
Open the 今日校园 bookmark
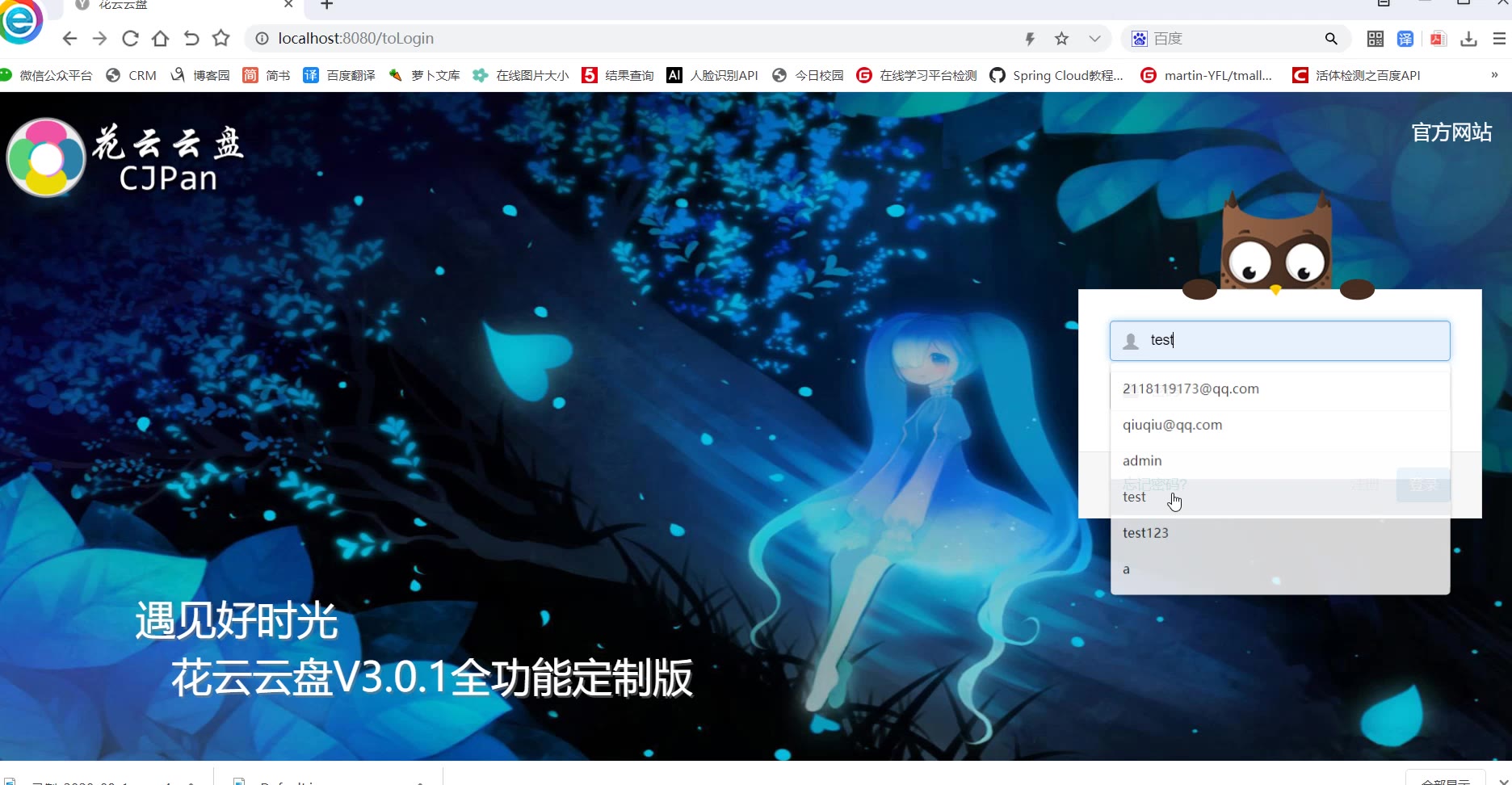point(808,75)
